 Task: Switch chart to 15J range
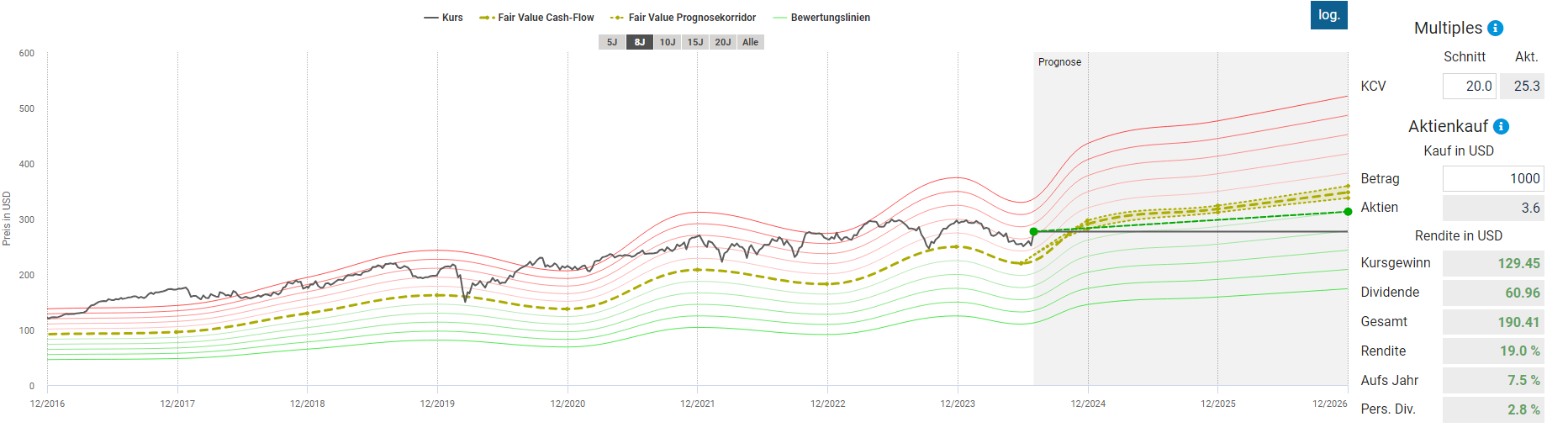[x=694, y=42]
